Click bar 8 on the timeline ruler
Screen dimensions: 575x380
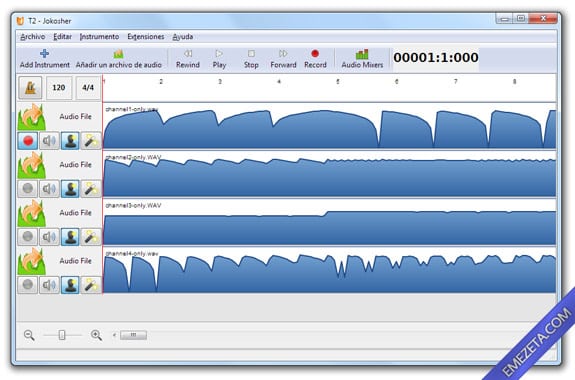click(x=514, y=81)
